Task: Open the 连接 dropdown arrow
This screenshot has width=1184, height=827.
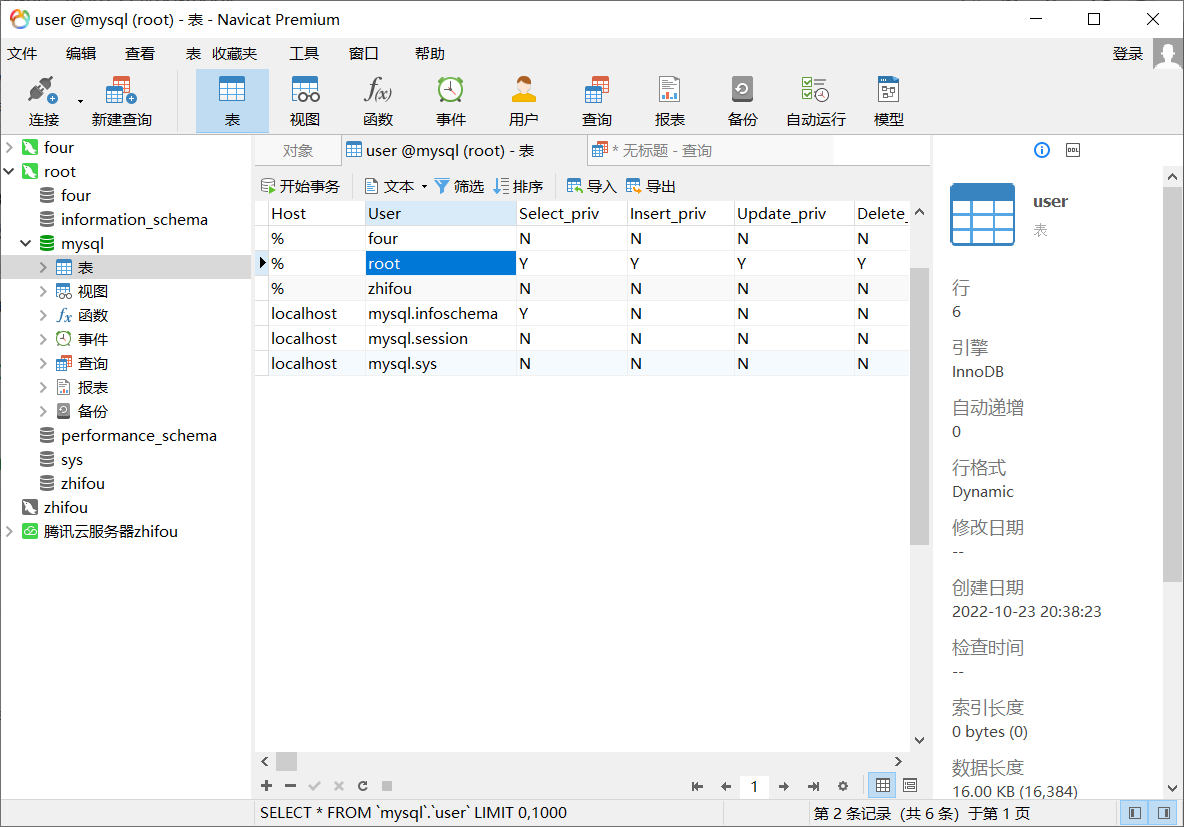Action: [x=80, y=101]
